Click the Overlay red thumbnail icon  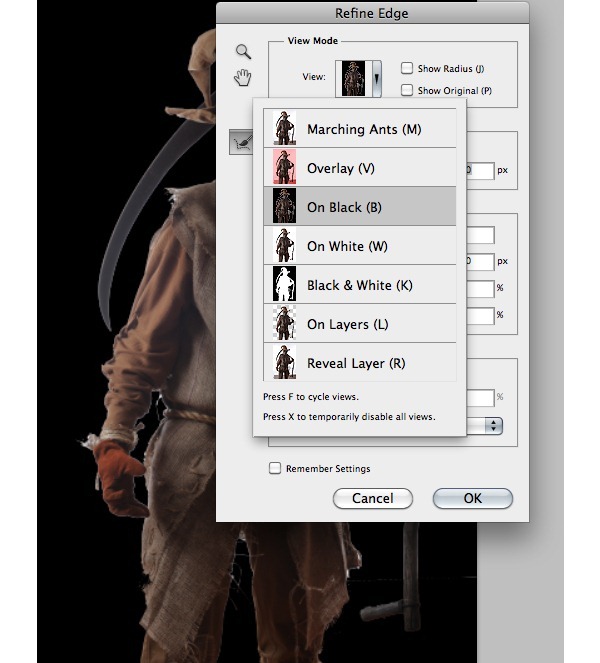(x=284, y=167)
